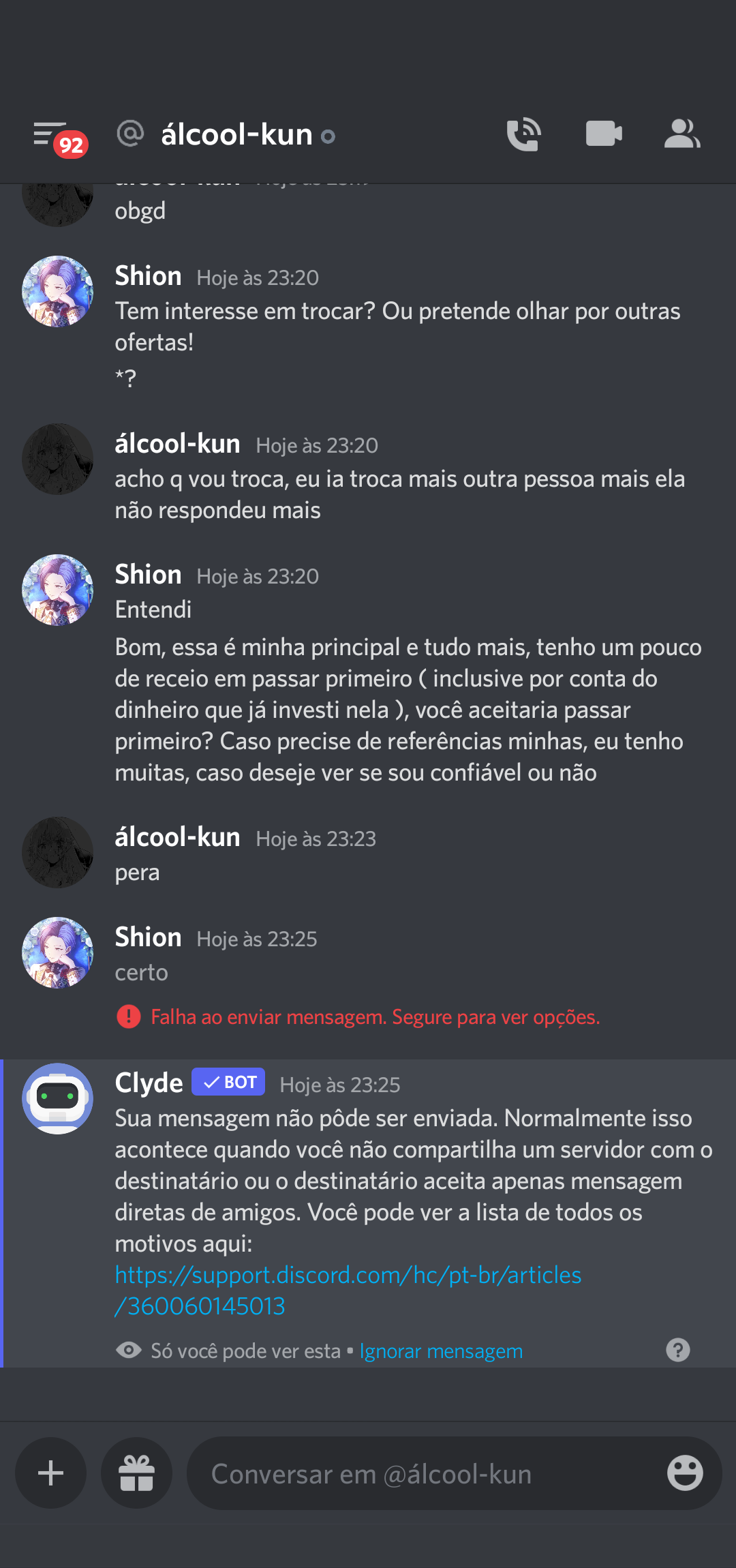Start a voice call with álcool-kun
This screenshot has width=736, height=1568.
click(523, 134)
